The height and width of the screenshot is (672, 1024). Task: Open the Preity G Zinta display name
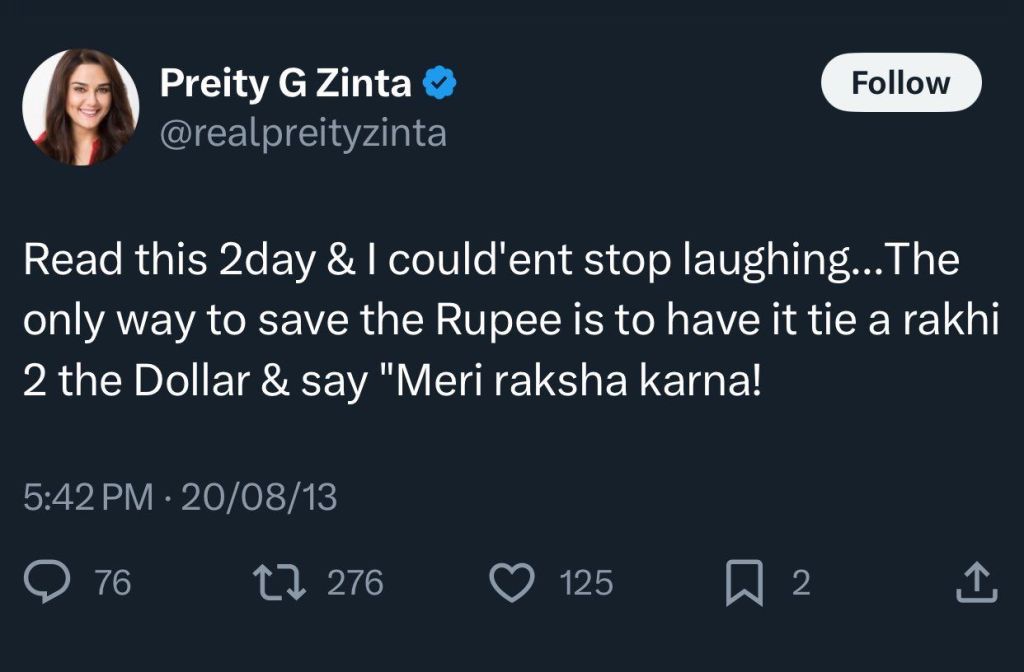coord(286,85)
